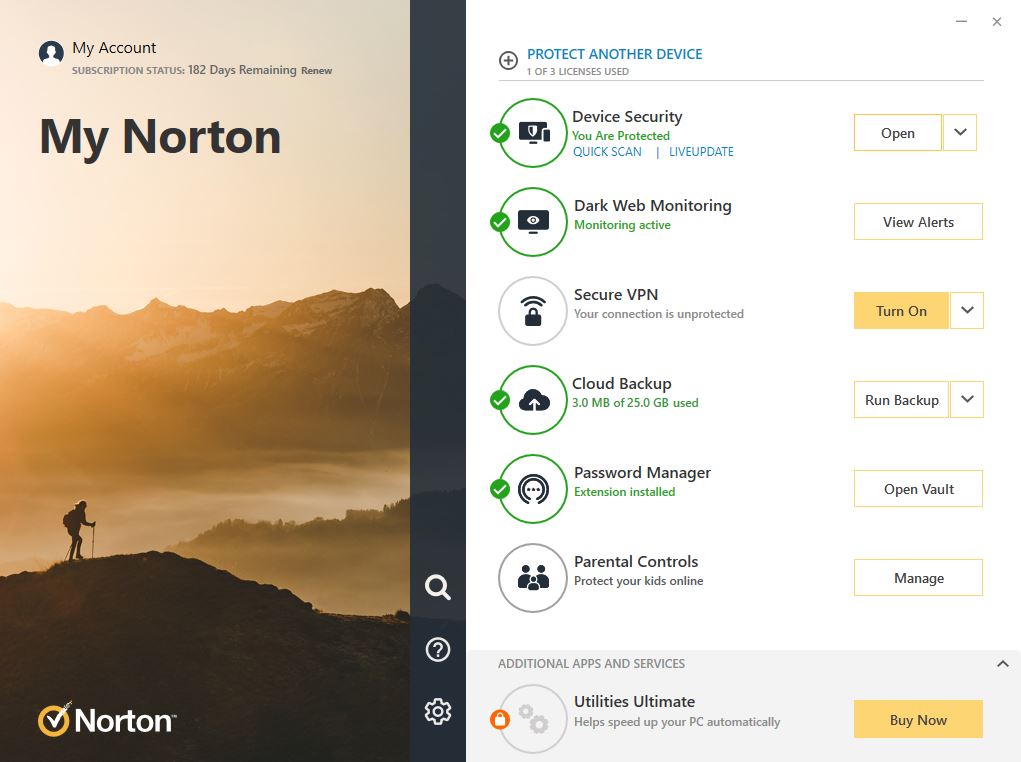The image size is (1021, 762).
Task: Click "You Are Protected" status text
Action: point(621,135)
